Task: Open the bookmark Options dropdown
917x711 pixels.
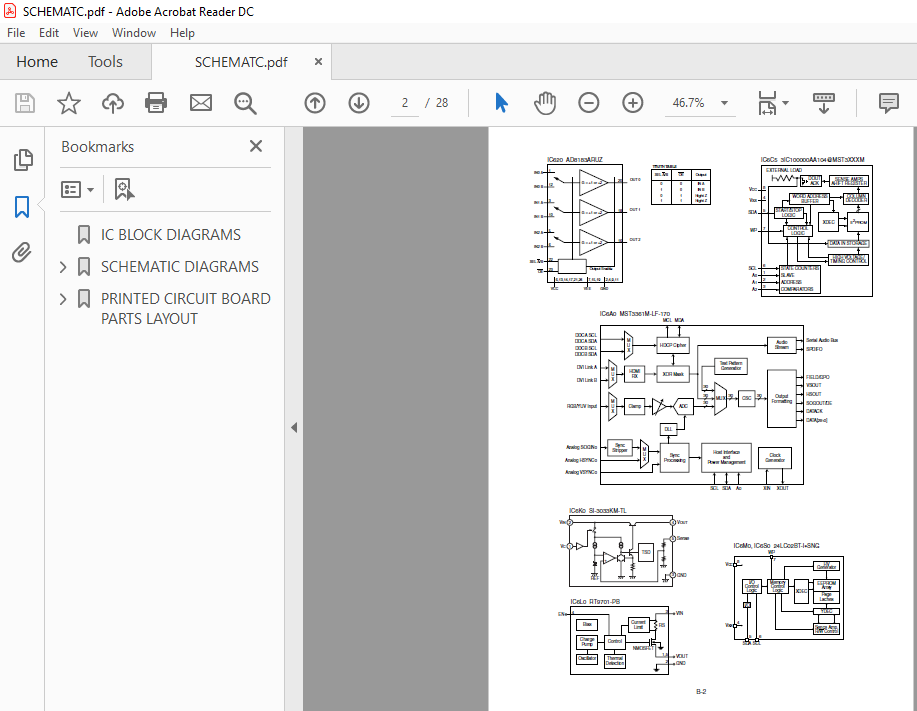Action: coord(78,189)
